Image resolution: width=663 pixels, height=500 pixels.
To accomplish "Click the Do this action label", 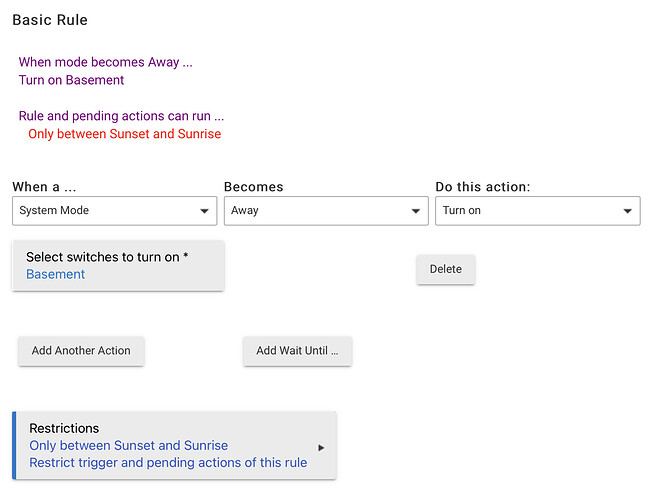I will pos(483,187).
